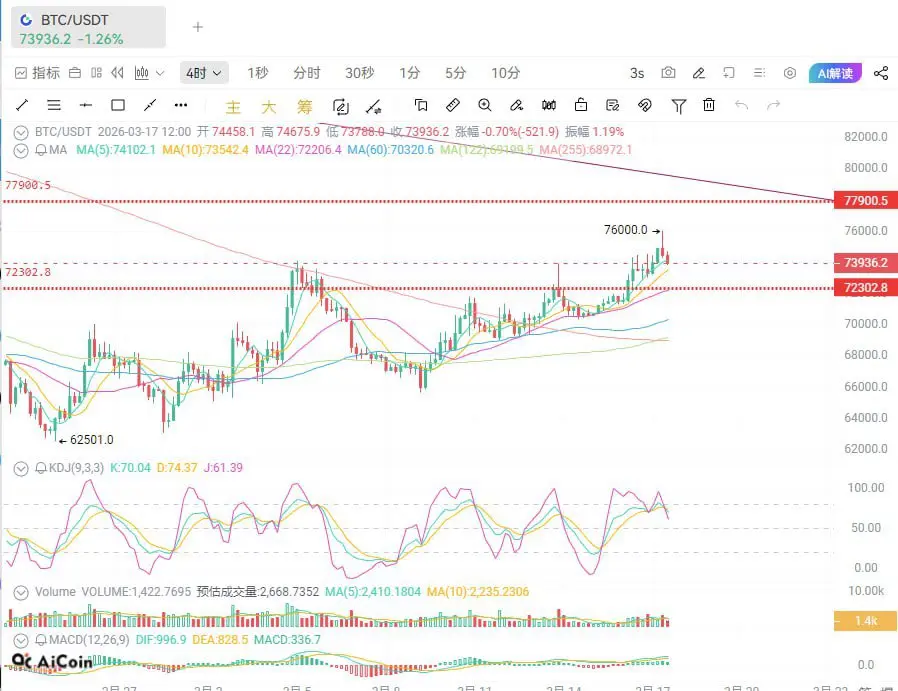The height and width of the screenshot is (691, 898).
Task: Collapse the BTC/USDT main info row
Action: point(21,133)
